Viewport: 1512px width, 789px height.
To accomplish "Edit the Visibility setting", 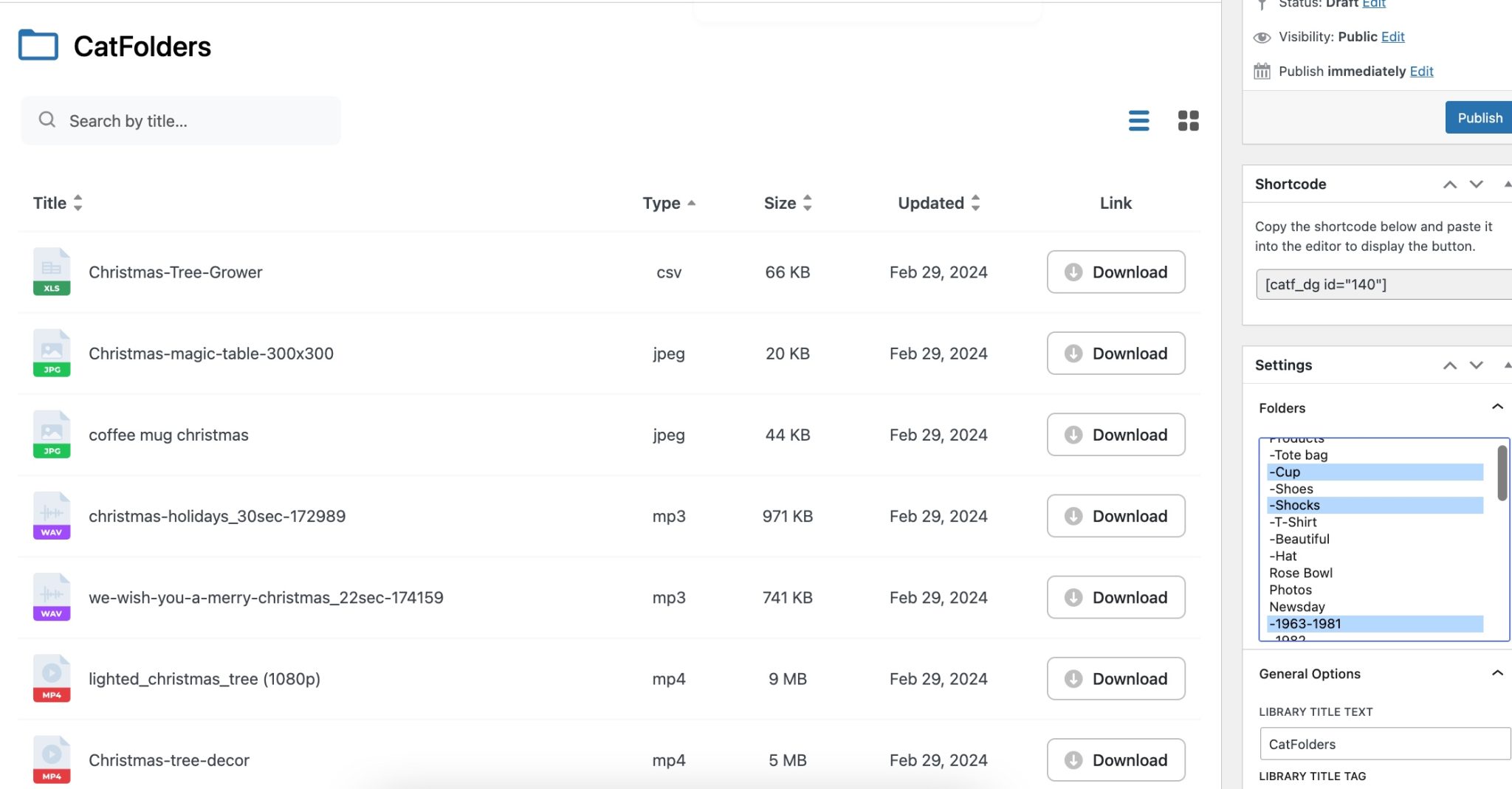I will pyautogui.click(x=1392, y=37).
